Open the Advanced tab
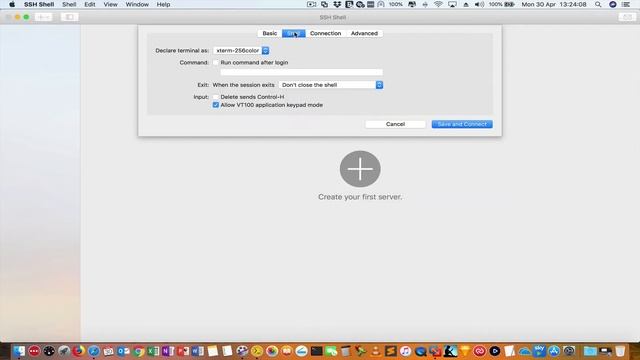Screen dimensions: 640x360 (x=364, y=33)
